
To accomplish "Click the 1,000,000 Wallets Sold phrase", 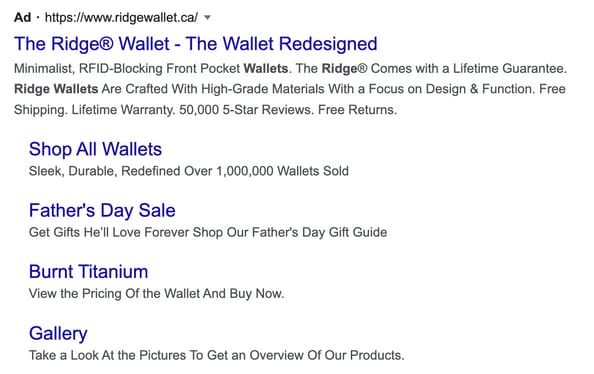I will click(282, 171).
